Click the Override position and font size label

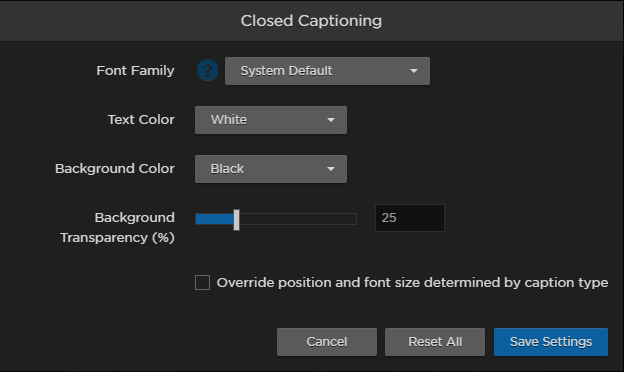tap(412, 282)
